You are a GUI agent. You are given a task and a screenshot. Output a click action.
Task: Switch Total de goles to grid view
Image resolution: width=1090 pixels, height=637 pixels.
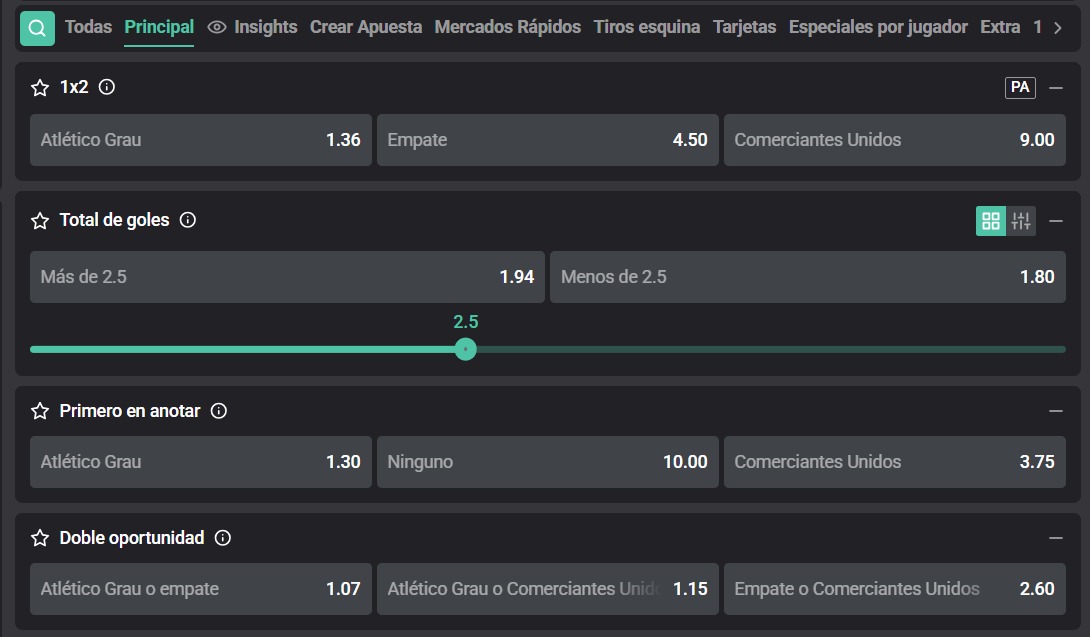pos(991,221)
